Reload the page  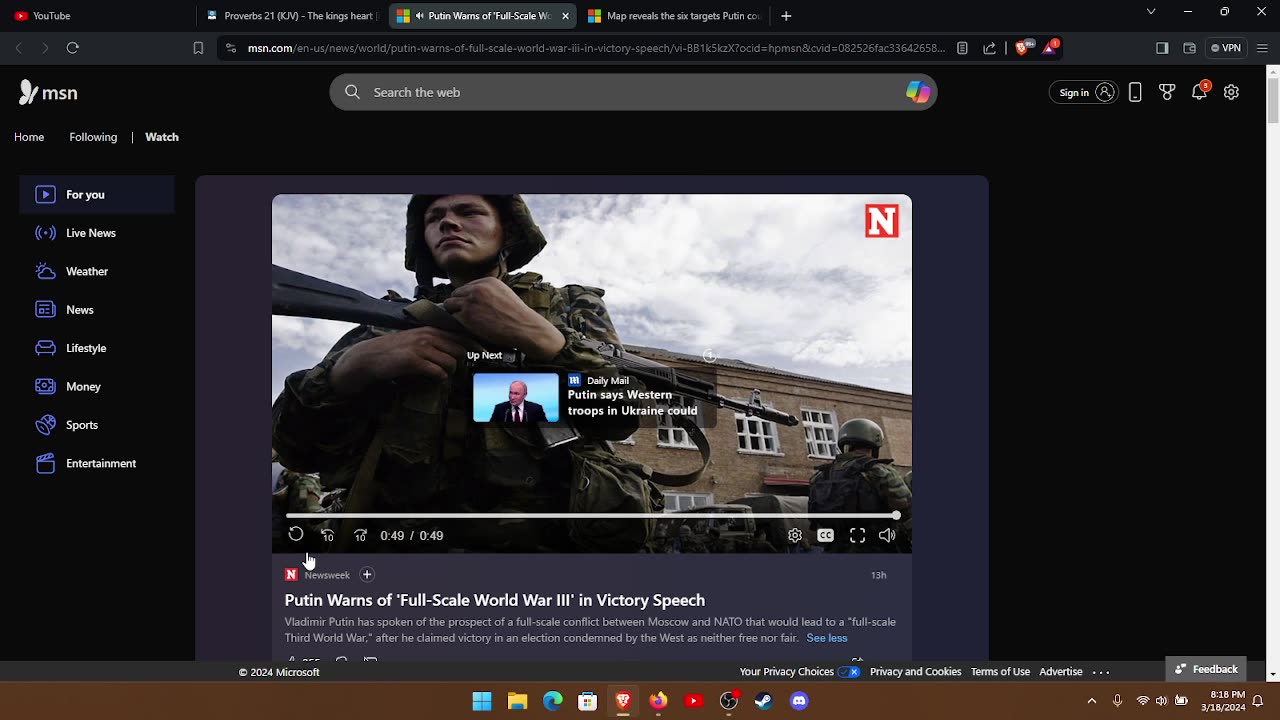pyautogui.click(x=72, y=48)
